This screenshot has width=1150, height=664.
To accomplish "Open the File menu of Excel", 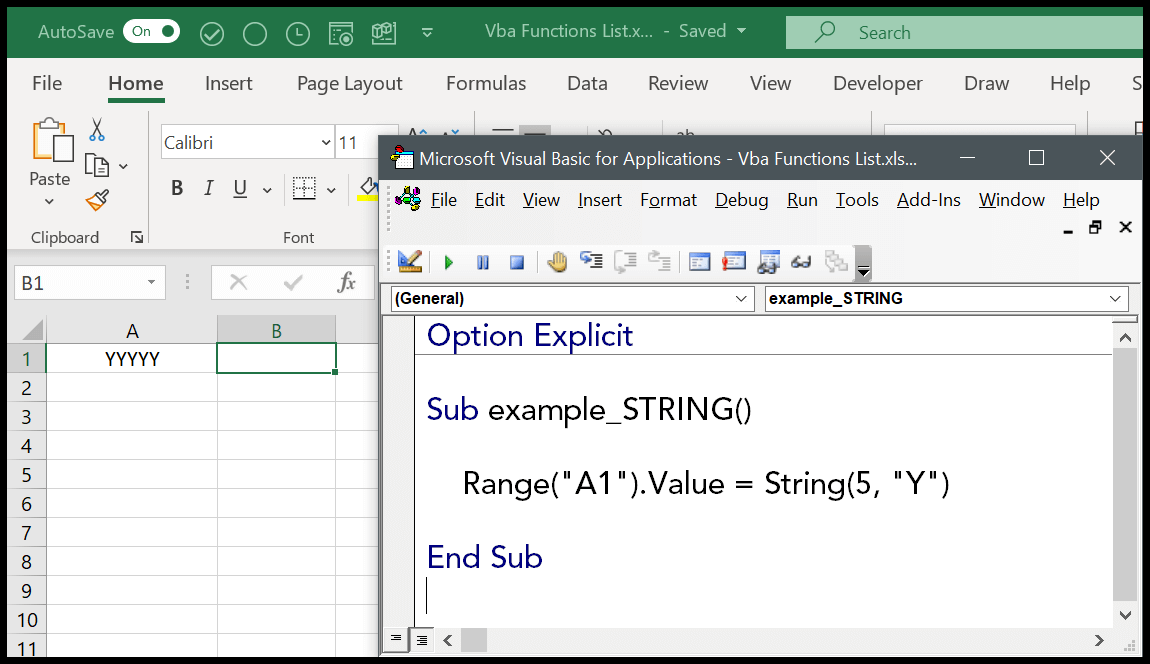I will click(x=46, y=84).
